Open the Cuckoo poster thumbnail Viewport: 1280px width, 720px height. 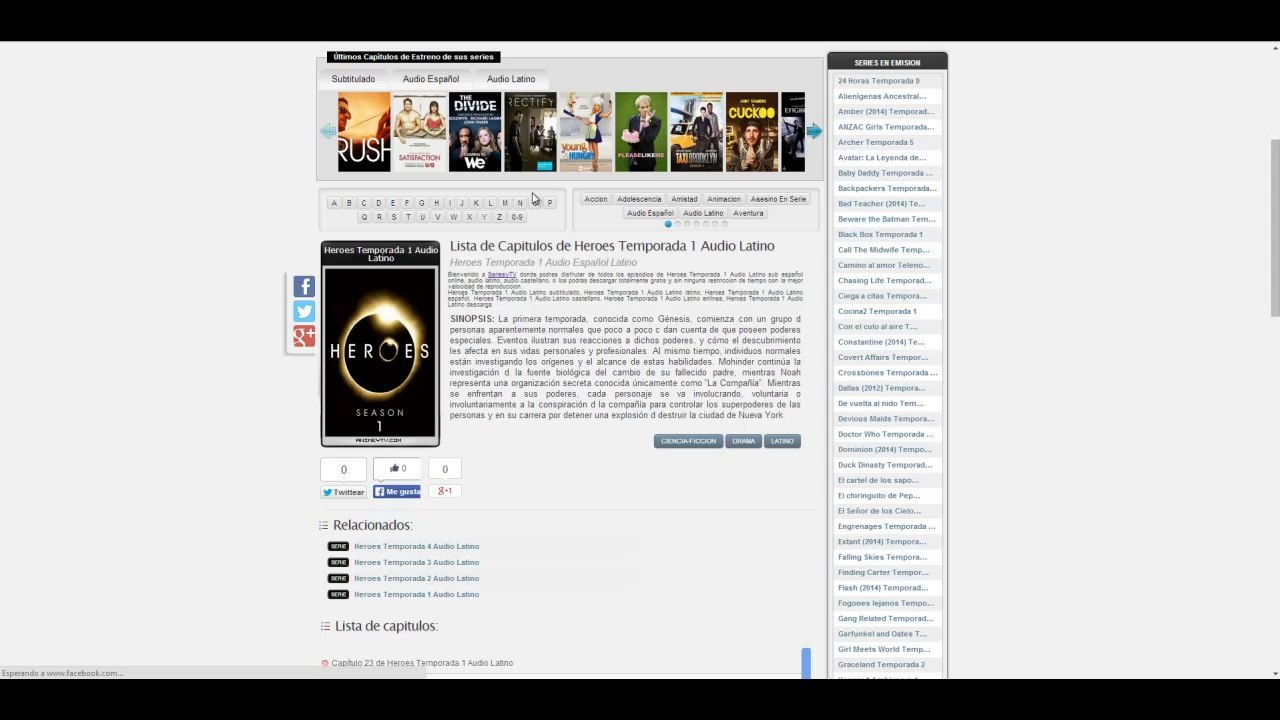[752, 132]
